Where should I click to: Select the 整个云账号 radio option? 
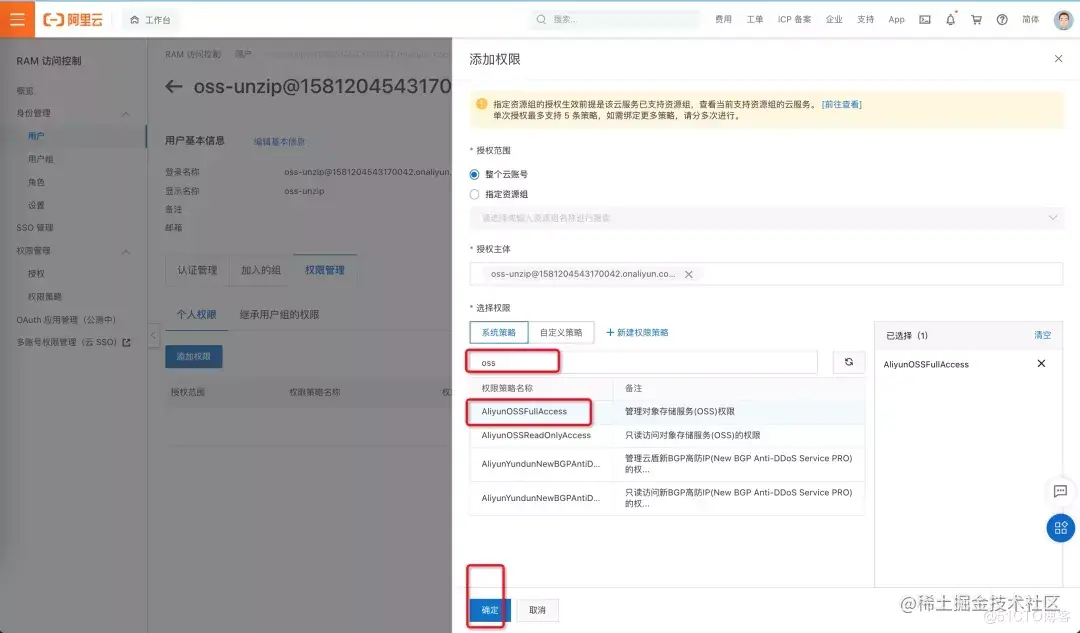click(x=474, y=174)
